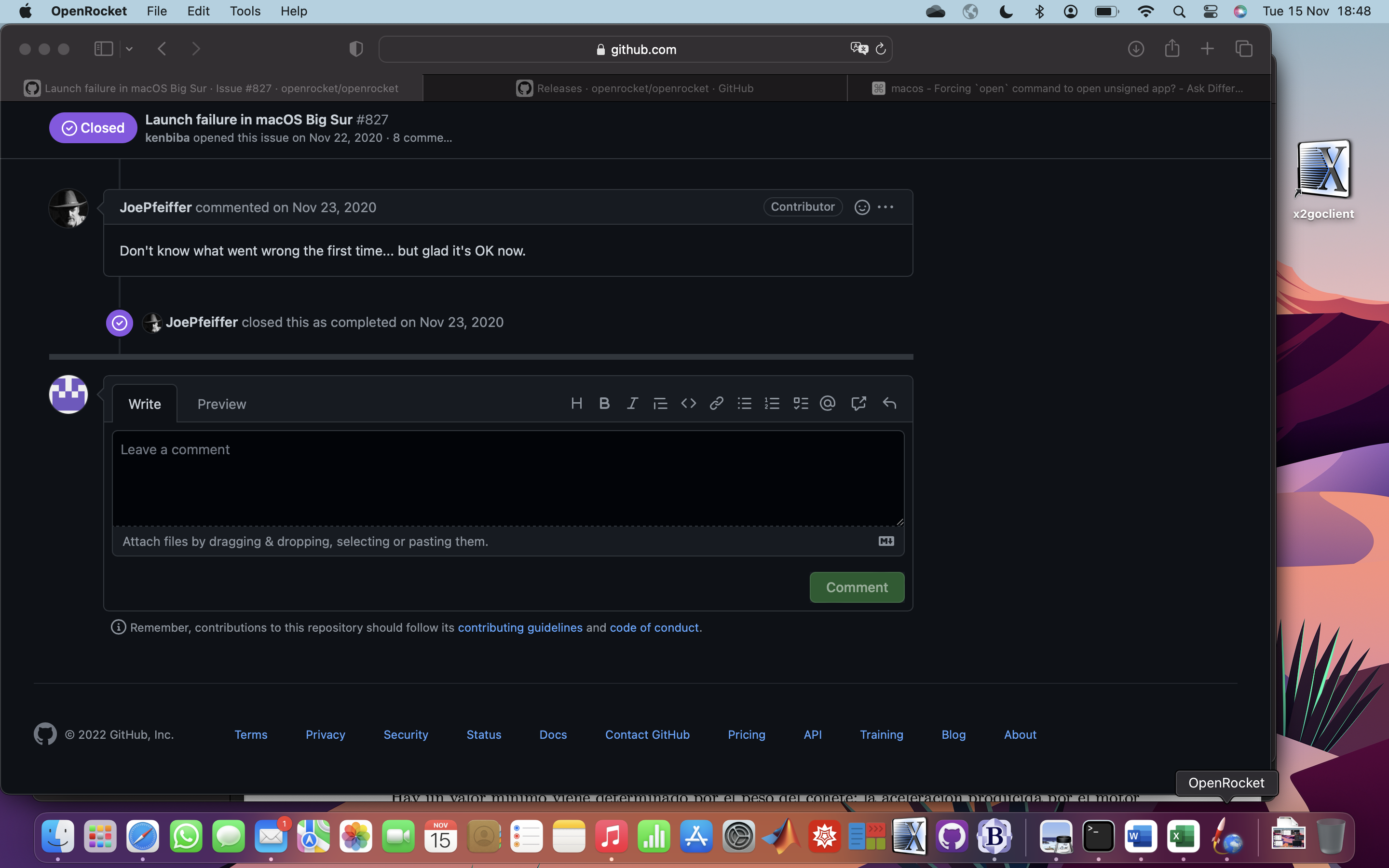Toggle bold formatting for the comment
The height and width of the screenshot is (868, 1389).
[604, 403]
